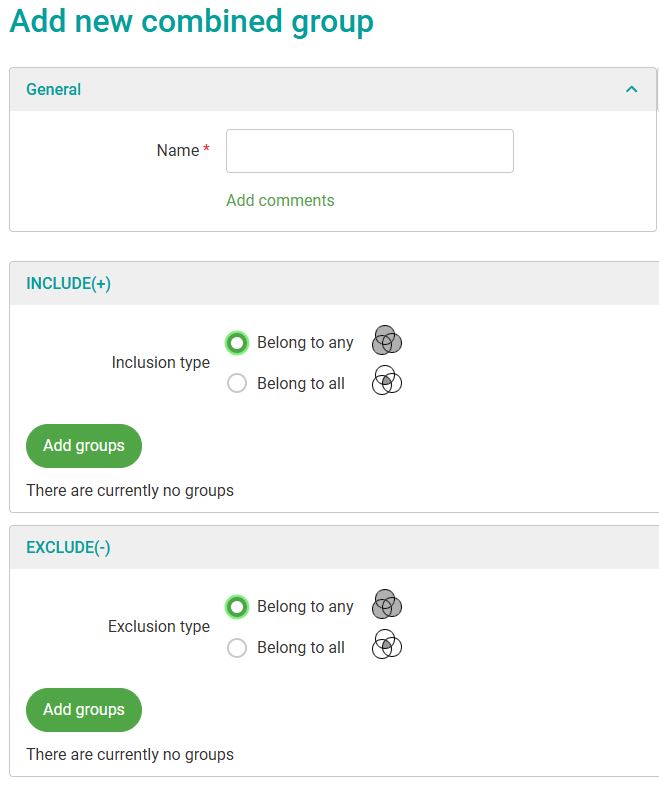Click the Add new combined group heading
Viewport: 659px width, 787px height.
pos(191,22)
